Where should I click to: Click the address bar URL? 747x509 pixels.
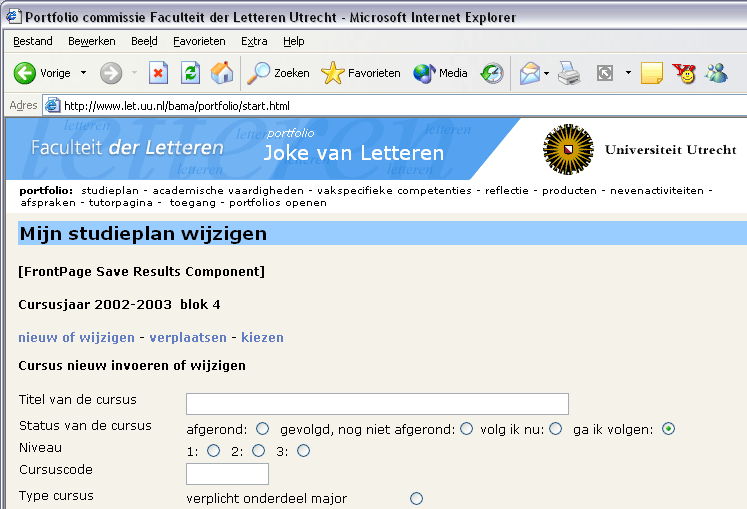[x=177, y=106]
